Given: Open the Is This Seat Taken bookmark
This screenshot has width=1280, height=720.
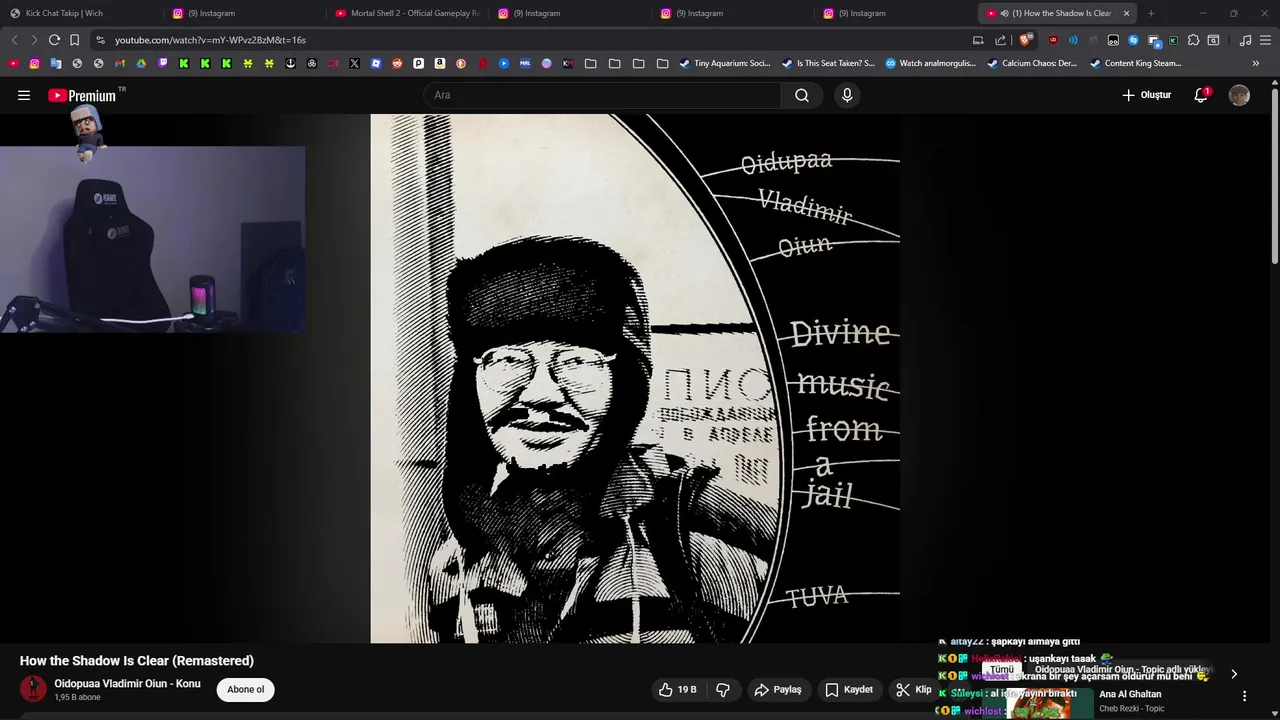Looking at the screenshot, I should (x=828, y=63).
